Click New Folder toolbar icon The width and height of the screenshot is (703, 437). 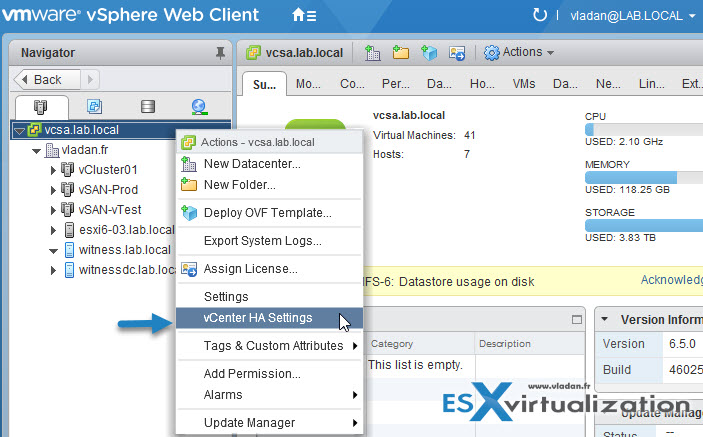(x=400, y=52)
